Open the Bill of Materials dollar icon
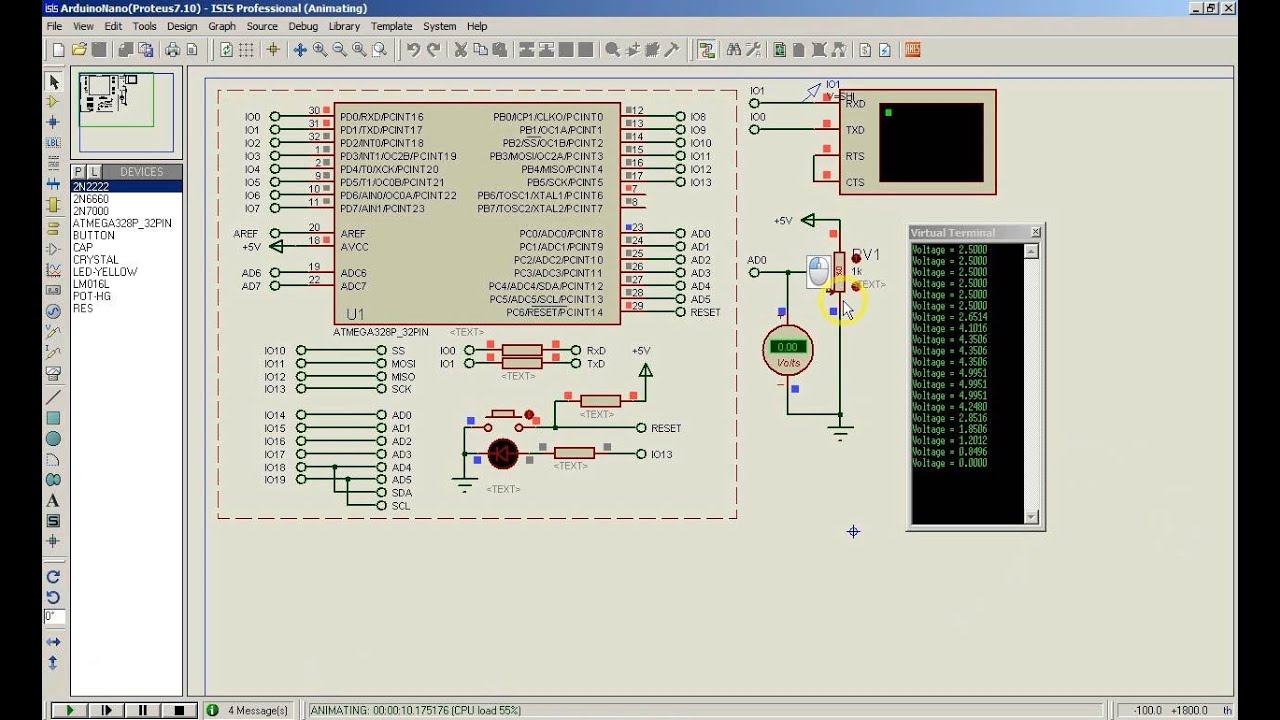The image size is (1280, 720). coord(865,49)
